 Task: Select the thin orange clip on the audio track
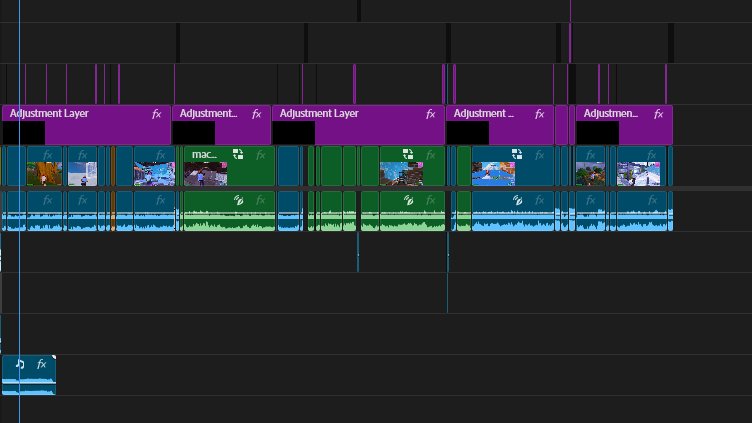pyautogui.click(x=113, y=211)
